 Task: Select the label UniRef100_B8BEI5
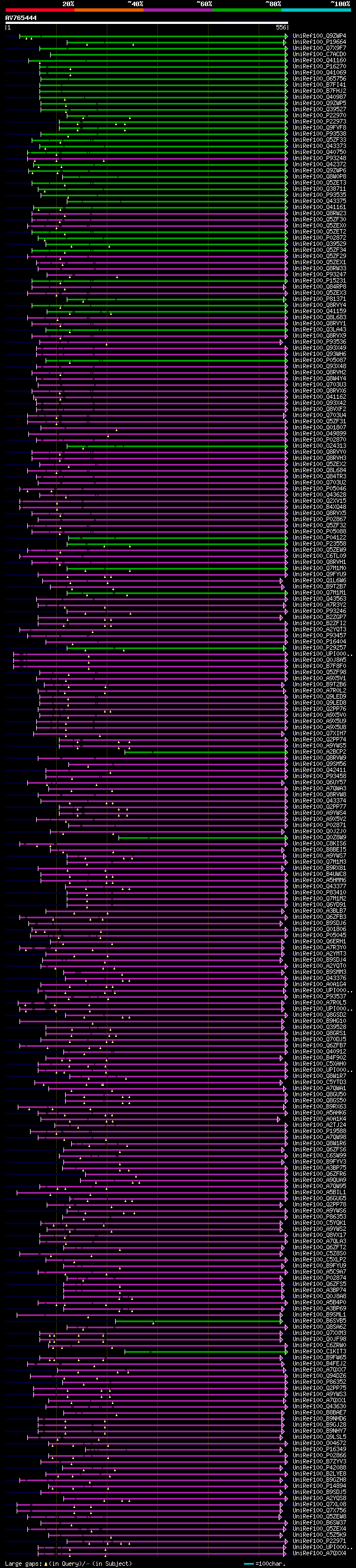pos(319,850)
